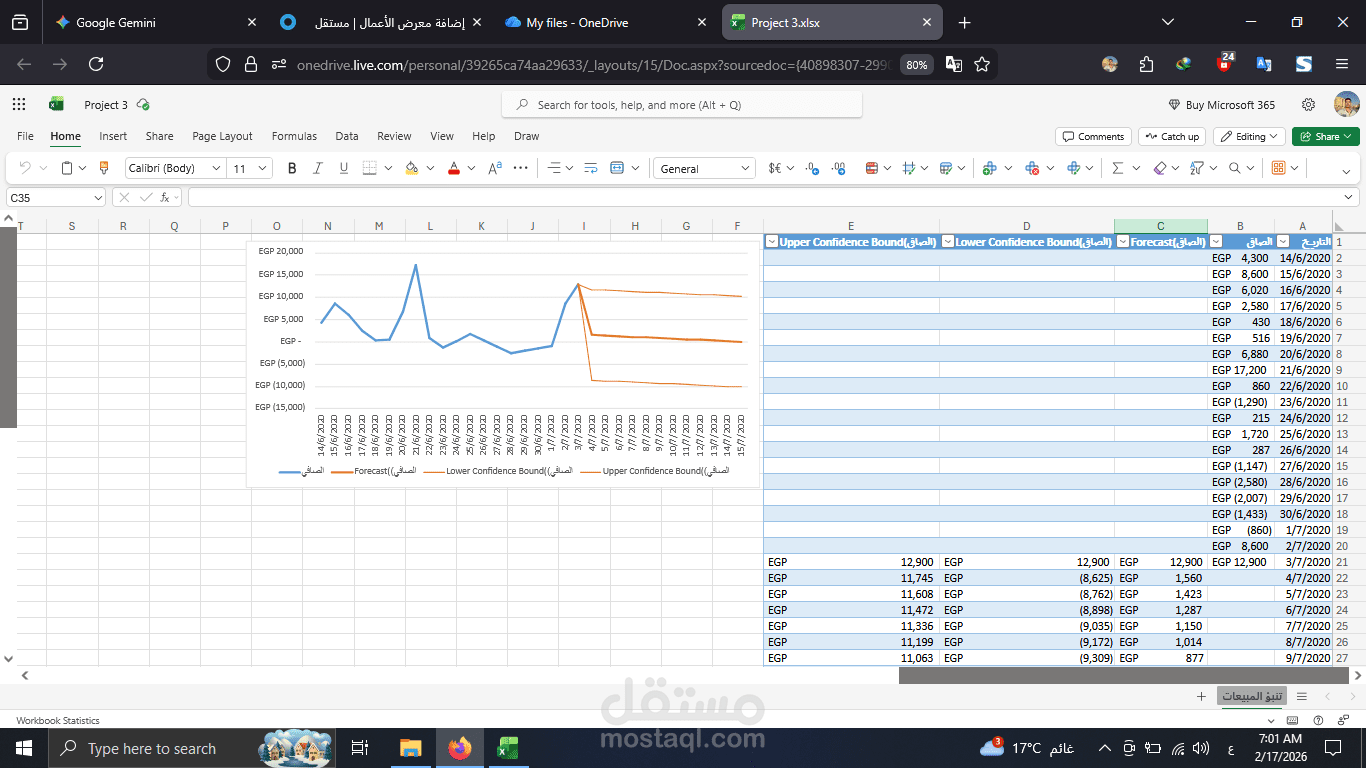Switch to the Data tab

coord(347,136)
